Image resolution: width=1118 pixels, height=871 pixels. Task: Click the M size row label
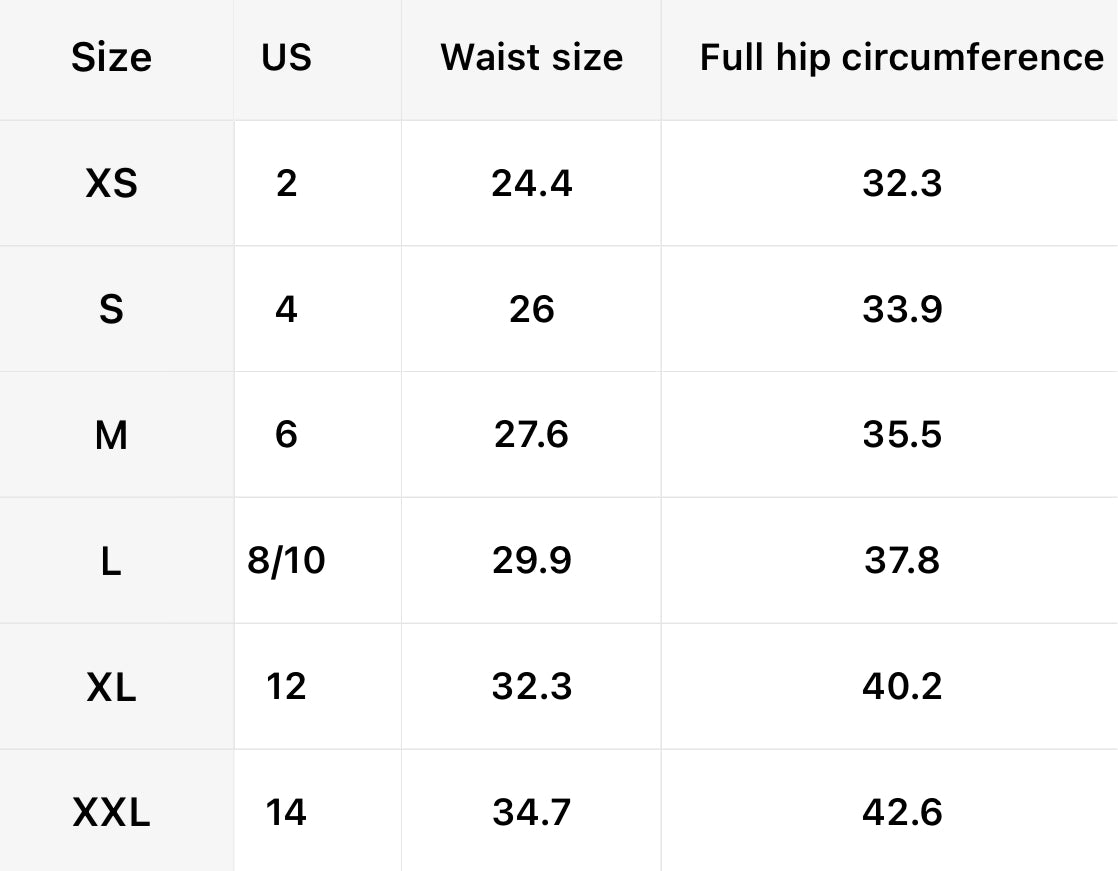(x=111, y=436)
